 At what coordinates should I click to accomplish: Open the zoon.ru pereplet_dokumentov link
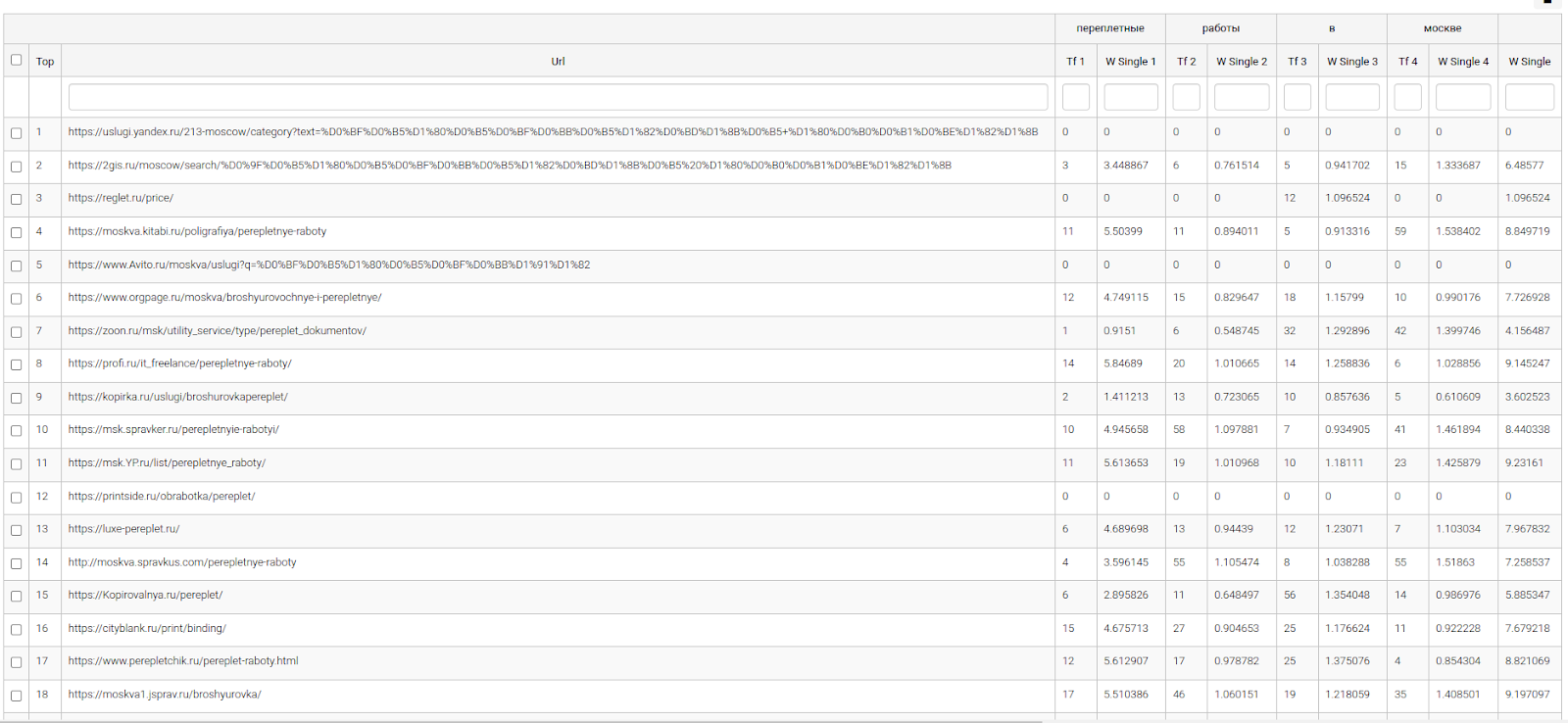(x=217, y=331)
